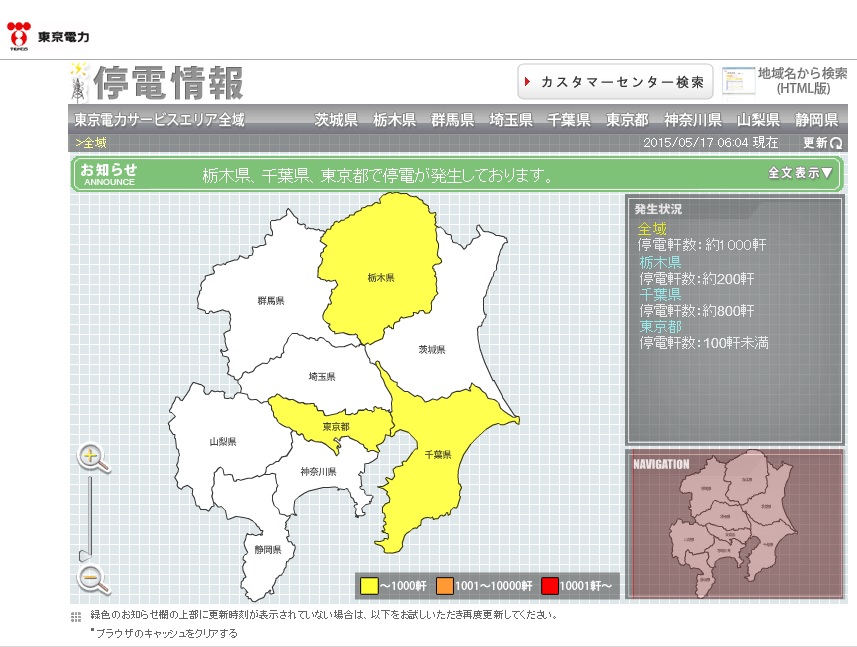Select 茨城県 in the prefecture menu
Screen dimensions: 857x647
[336, 119]
